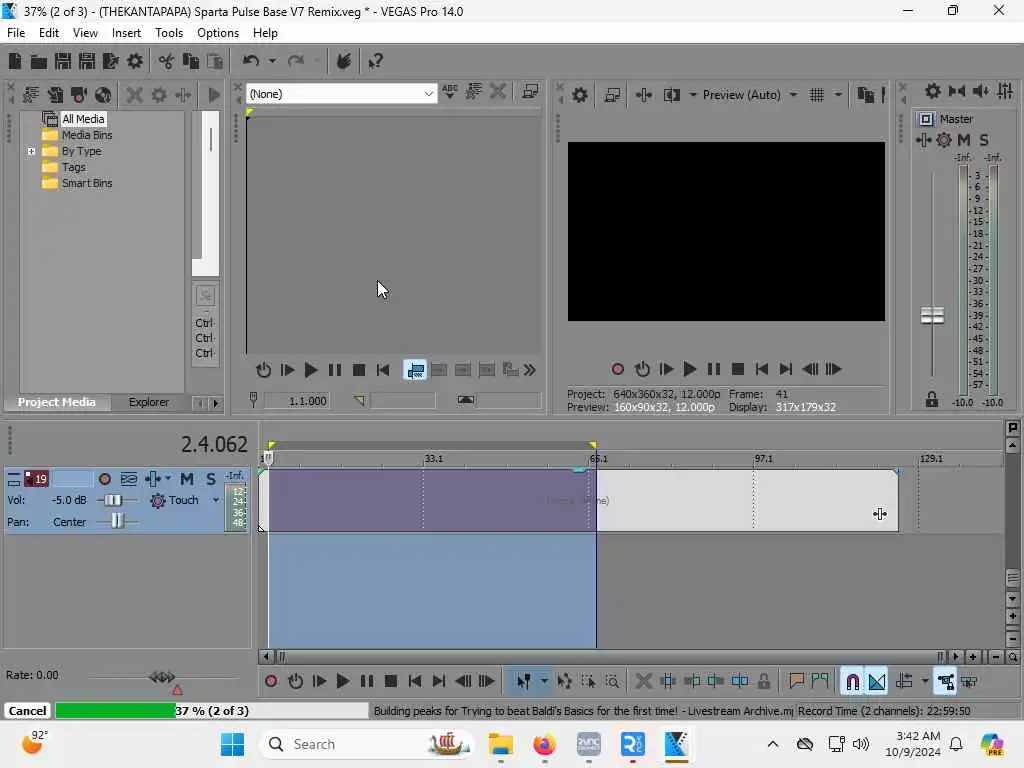Viewport: 1024px width, 768px height.
Task: Select the Zoom Edit tool
Action: 612,682
